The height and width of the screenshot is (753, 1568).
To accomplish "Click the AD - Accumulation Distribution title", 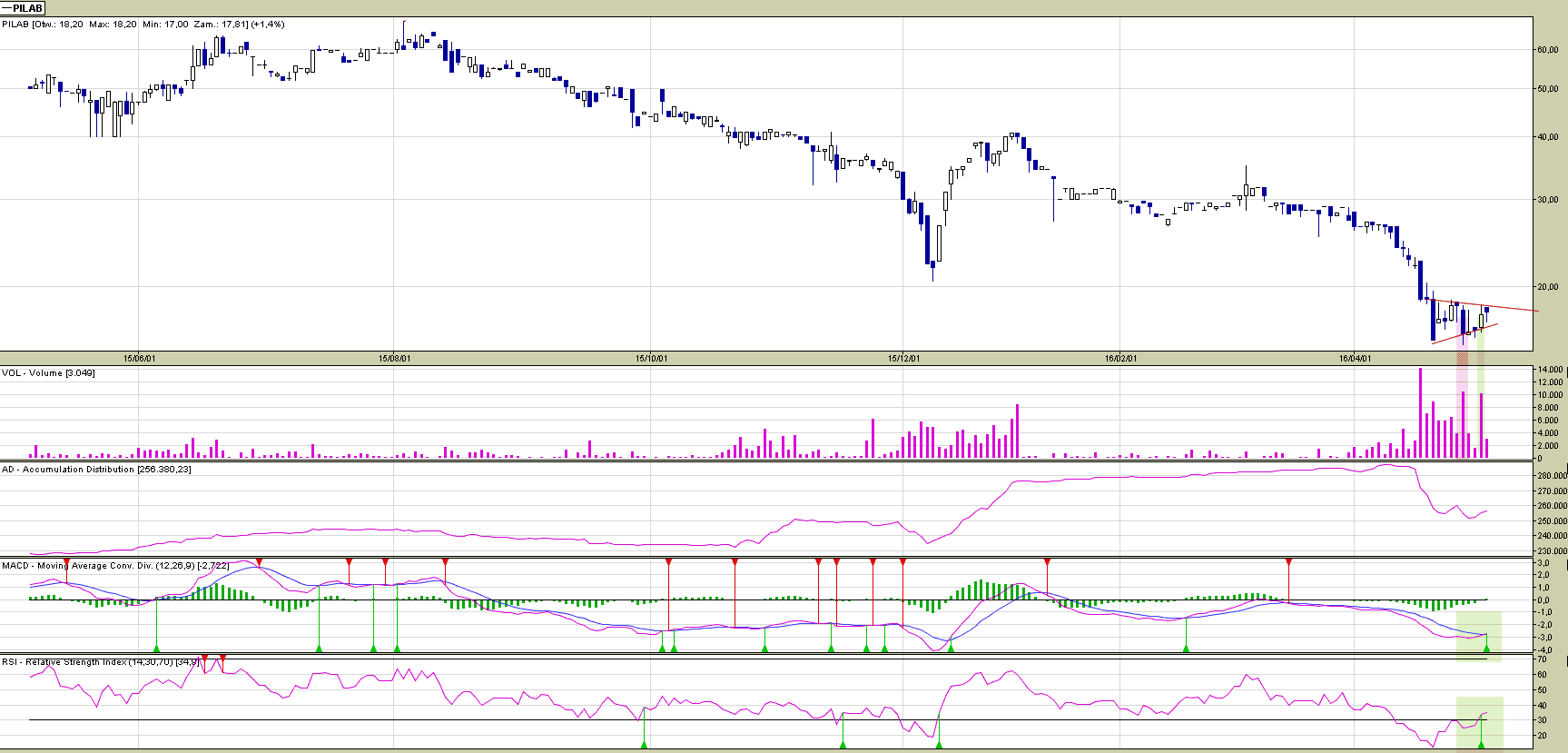I will [x=96, y=470].
